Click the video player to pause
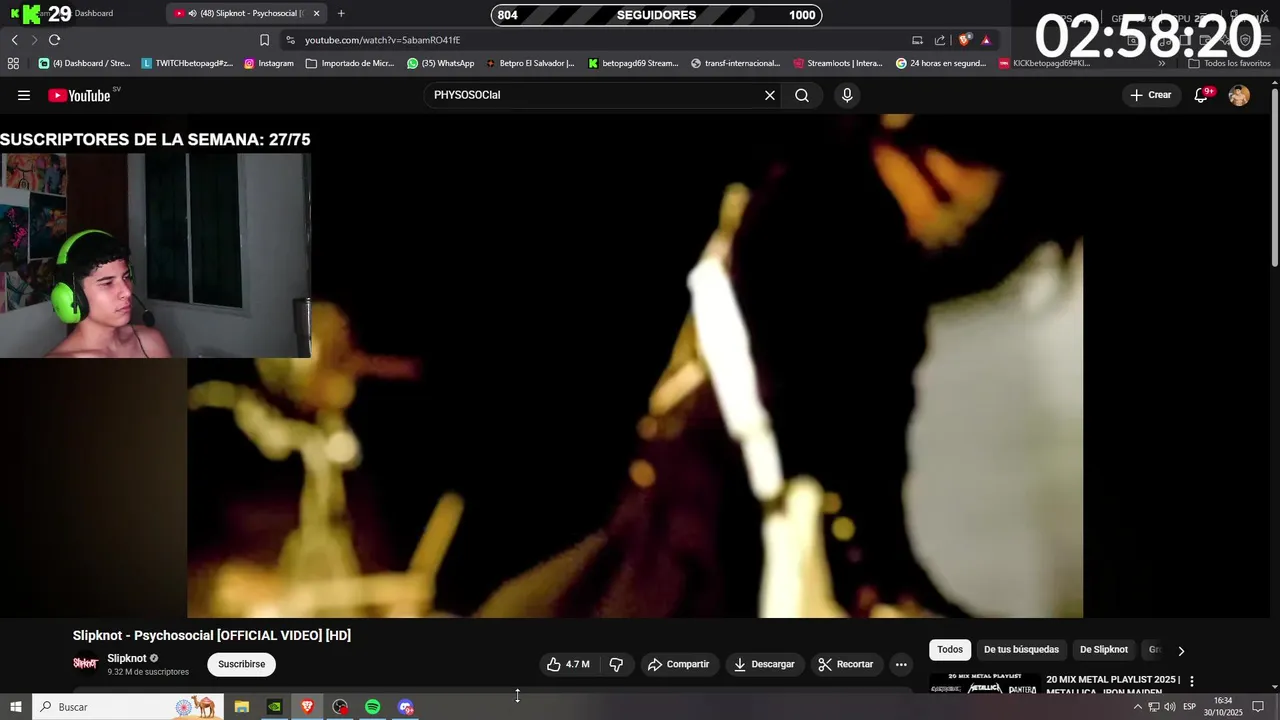 click(x=635, y=366)
